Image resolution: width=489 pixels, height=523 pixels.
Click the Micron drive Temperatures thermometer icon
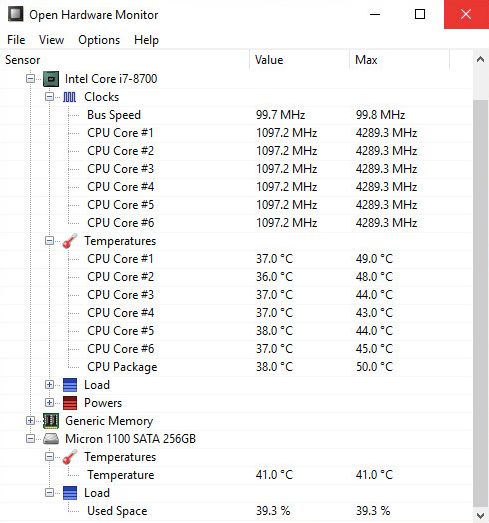tap(70, 457)
